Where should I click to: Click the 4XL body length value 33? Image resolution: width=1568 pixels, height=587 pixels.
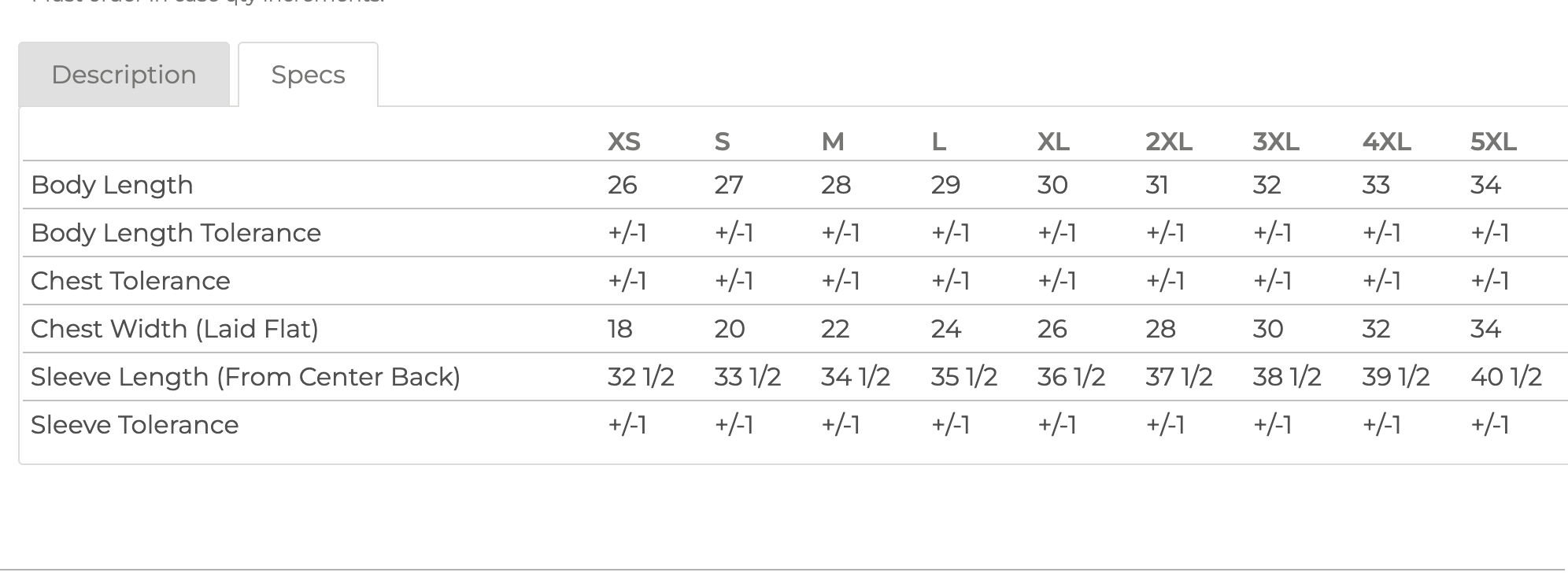pos(1375,185)
